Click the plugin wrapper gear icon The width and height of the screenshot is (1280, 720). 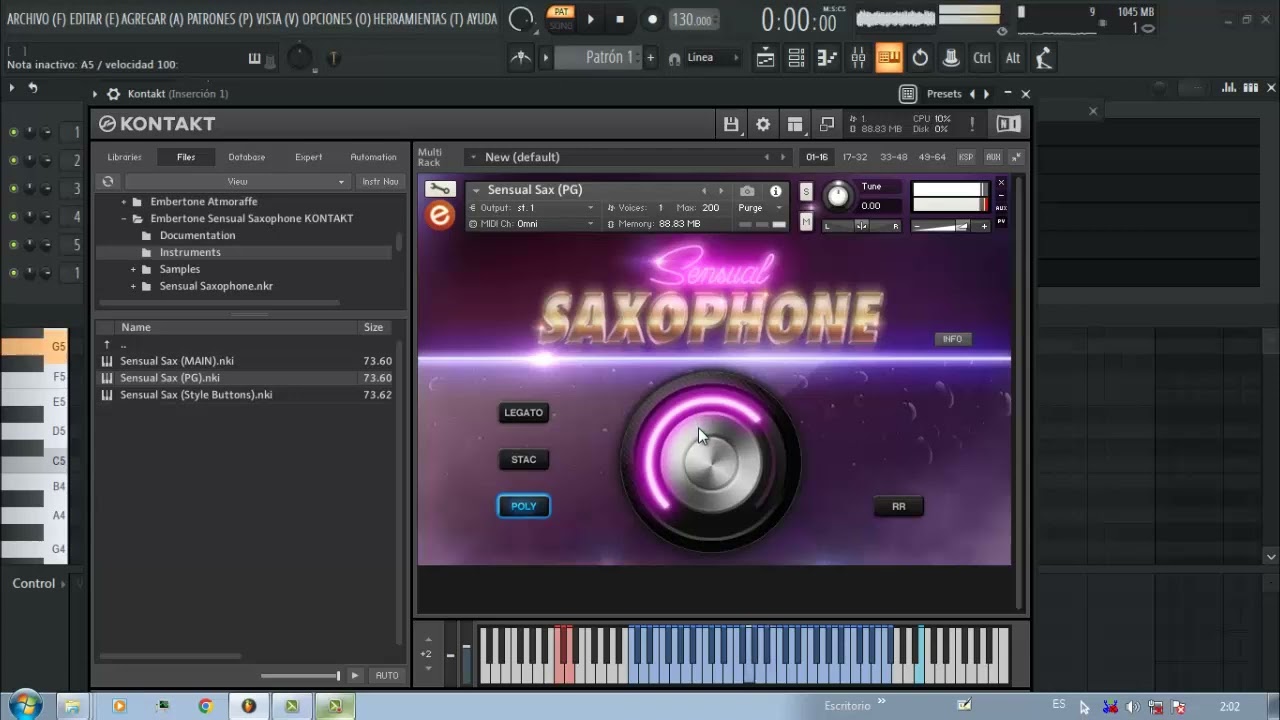(x=113, y=94)
